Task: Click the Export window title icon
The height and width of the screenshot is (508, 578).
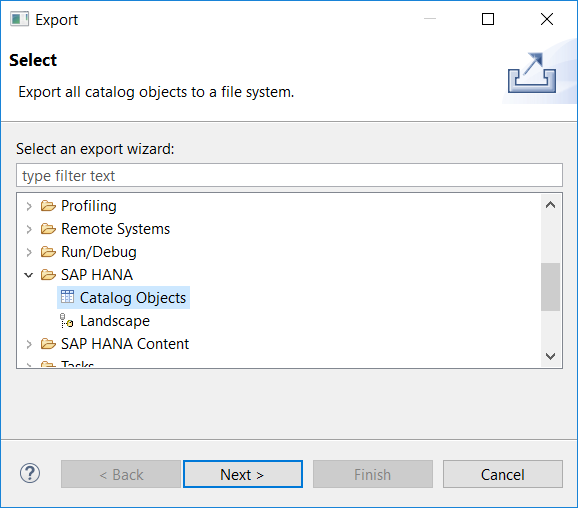Action: tap(20, 19)
